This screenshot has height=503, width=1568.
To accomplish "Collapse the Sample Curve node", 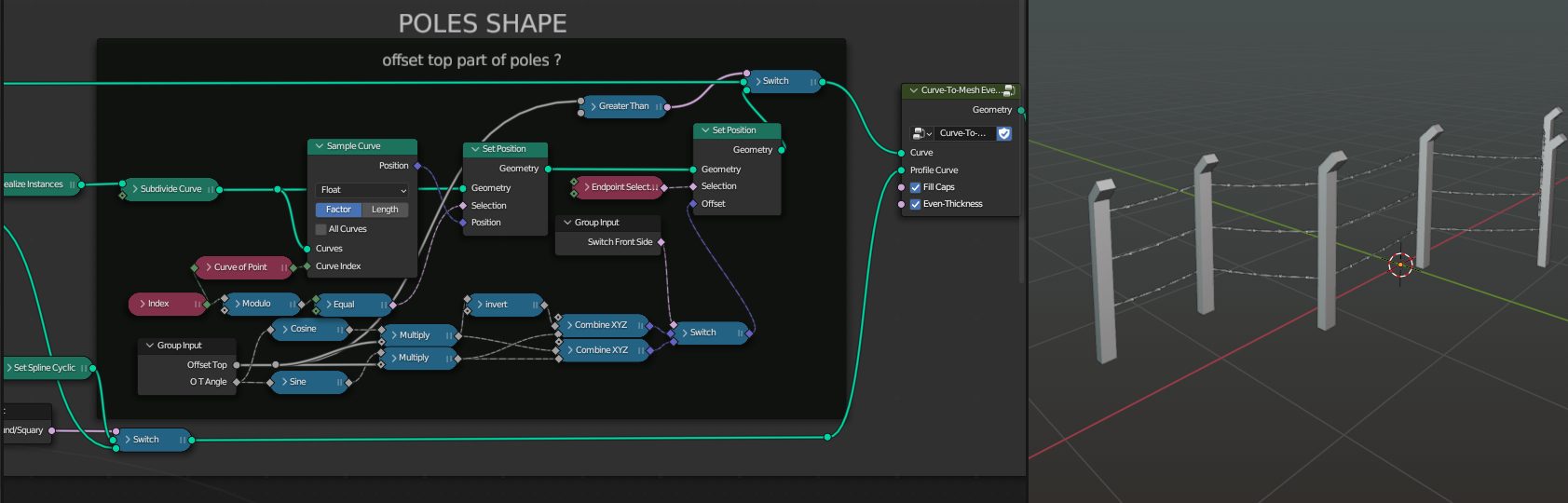I will pyautogui.click(x=320, y=146).
